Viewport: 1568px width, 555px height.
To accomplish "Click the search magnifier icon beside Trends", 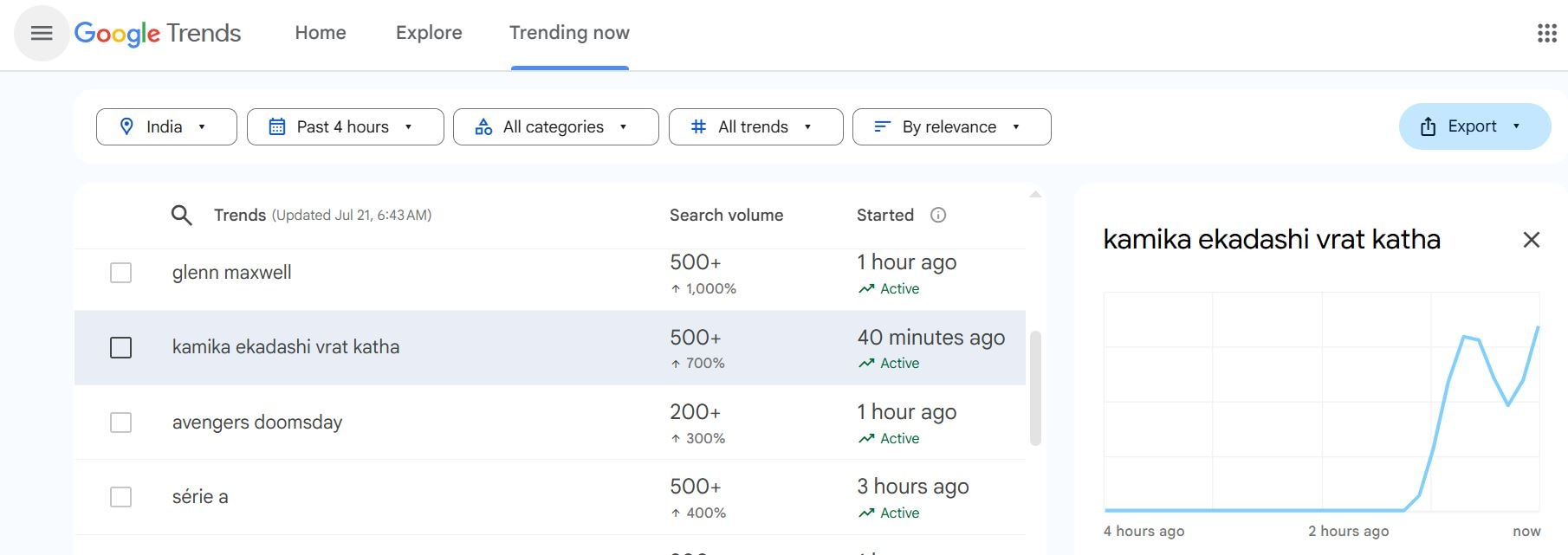I will coord(181,215).
